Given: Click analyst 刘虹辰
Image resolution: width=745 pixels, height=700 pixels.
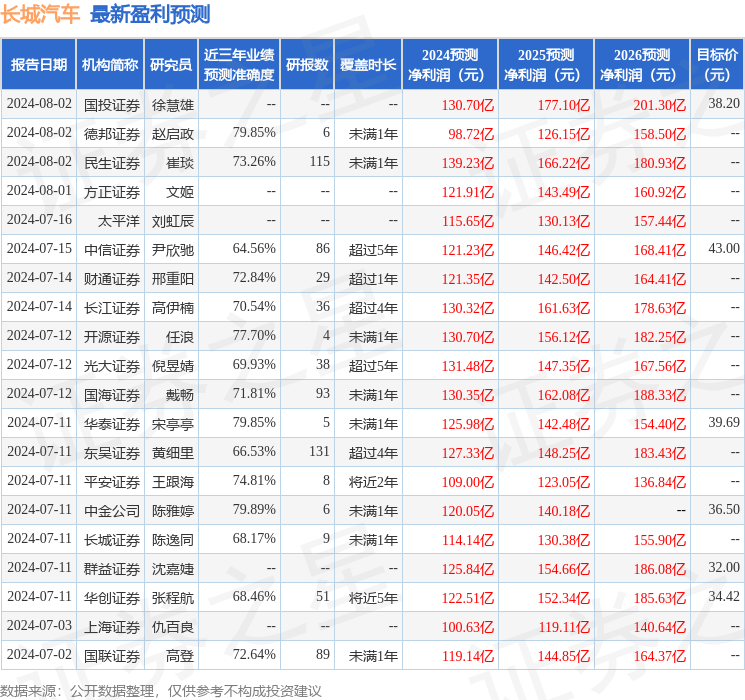Looking at the screenshot, I should [x=172, y=221].
